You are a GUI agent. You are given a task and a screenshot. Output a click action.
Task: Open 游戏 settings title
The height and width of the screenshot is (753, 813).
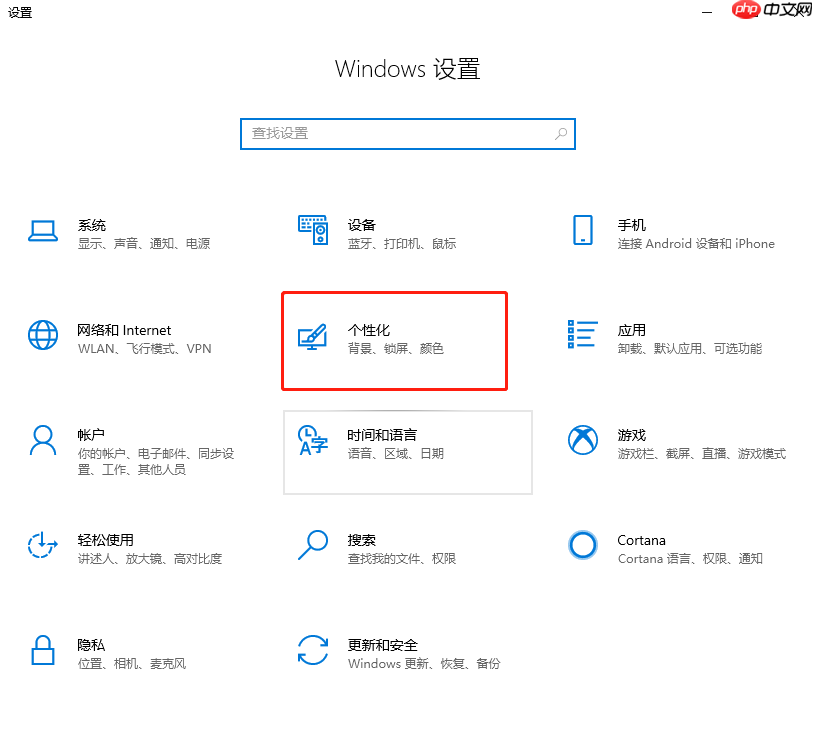[x=632, y=435]
